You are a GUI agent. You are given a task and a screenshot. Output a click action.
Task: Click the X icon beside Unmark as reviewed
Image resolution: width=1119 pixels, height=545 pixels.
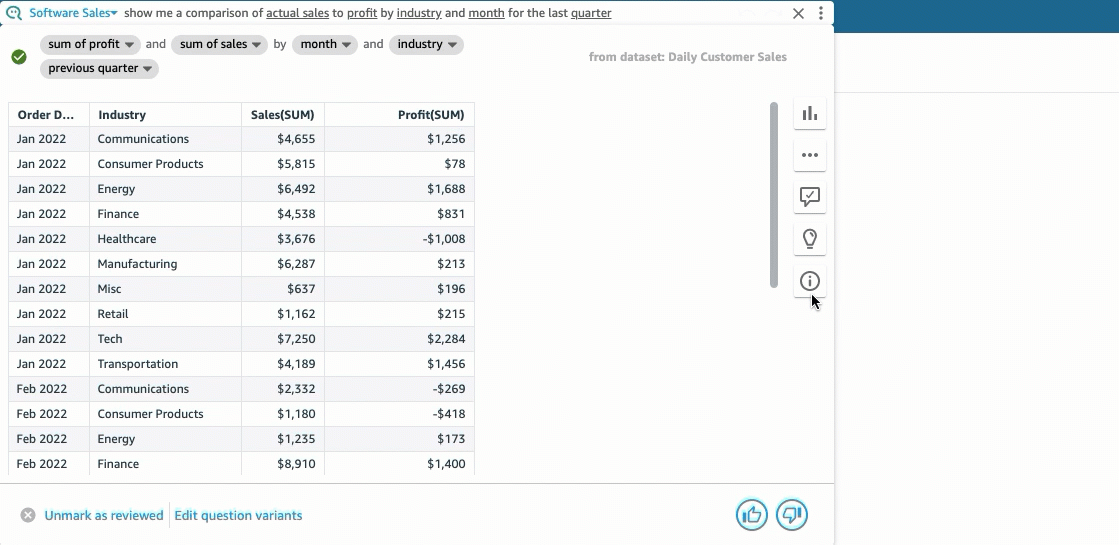point(28,515)
